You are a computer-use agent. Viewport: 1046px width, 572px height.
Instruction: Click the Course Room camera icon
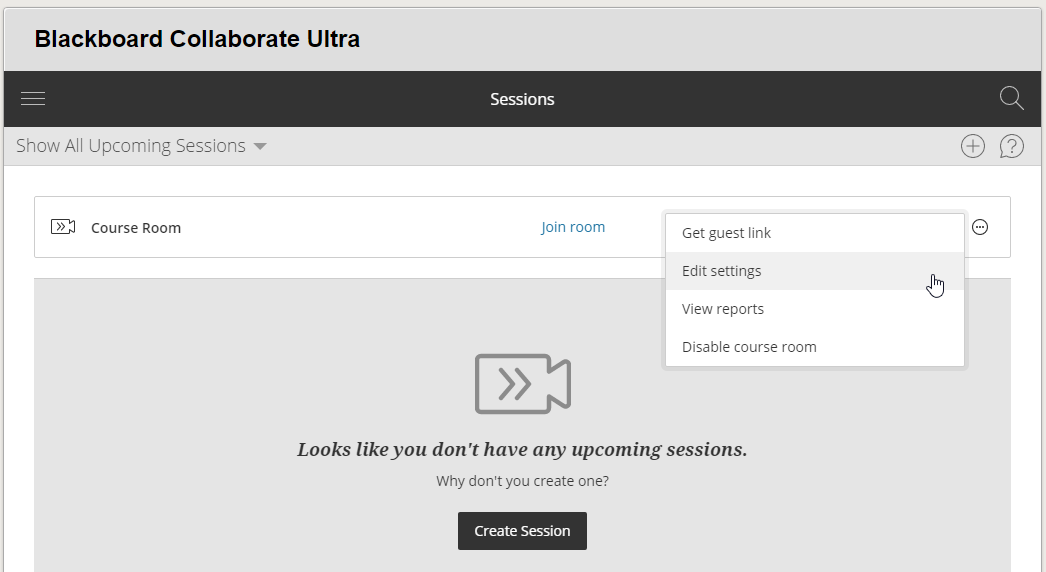pos(63,227)
